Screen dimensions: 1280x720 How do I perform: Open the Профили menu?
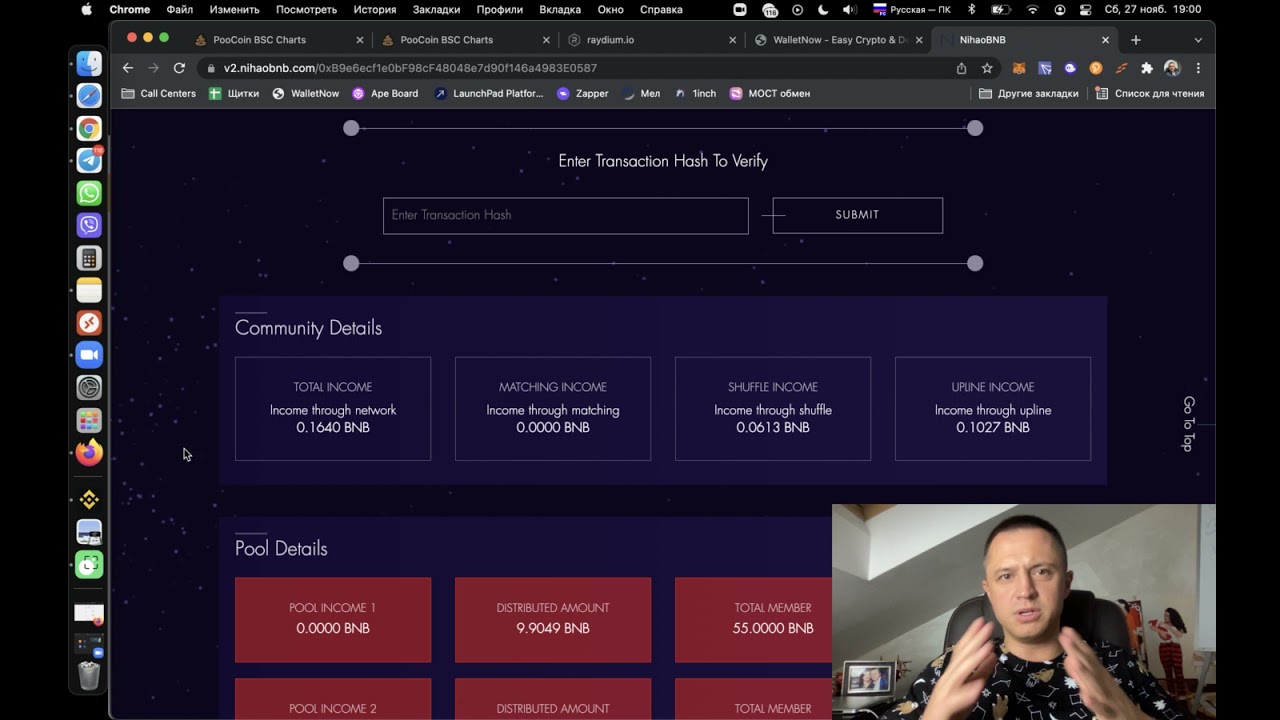click(499, 9)
